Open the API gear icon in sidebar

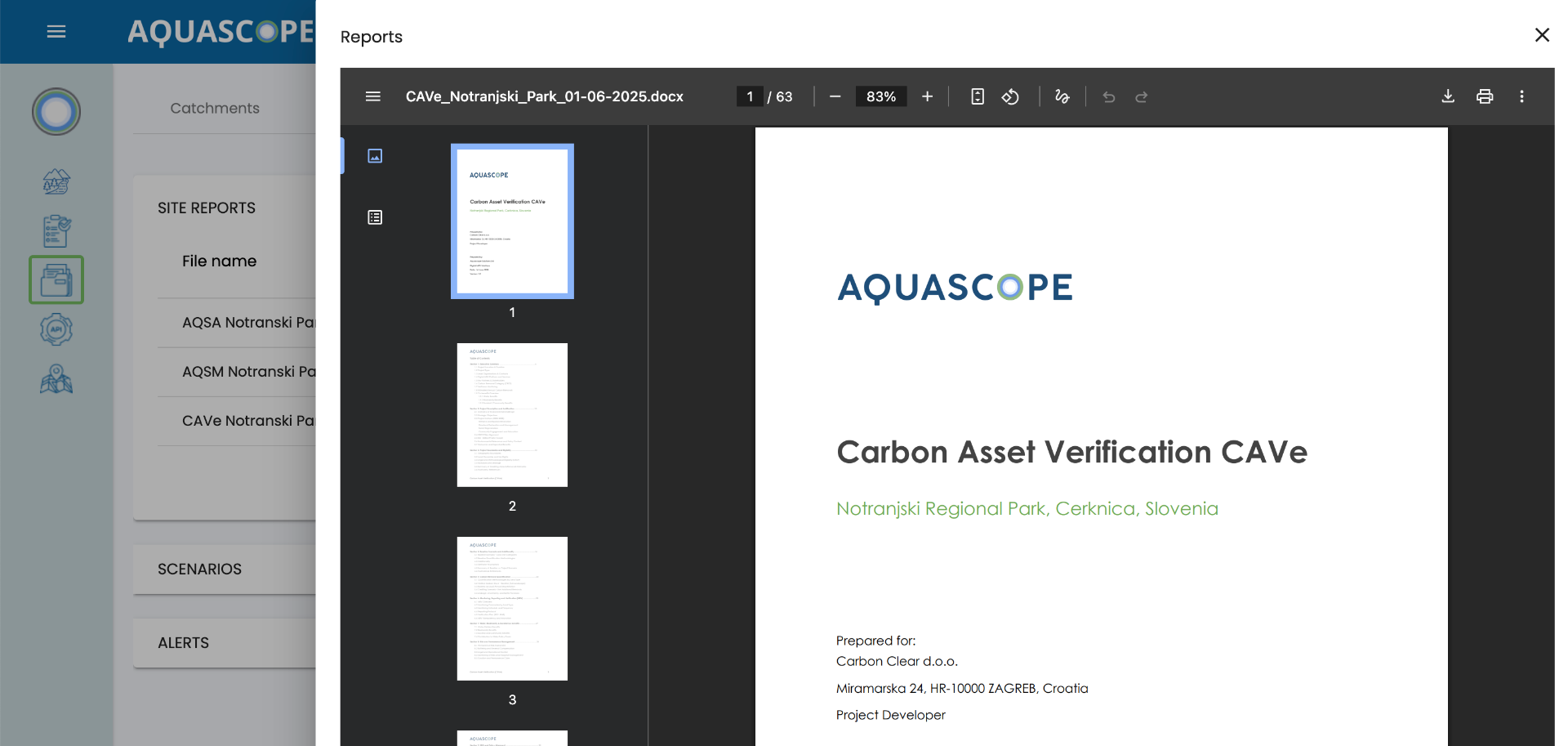[x=56, y=329]
